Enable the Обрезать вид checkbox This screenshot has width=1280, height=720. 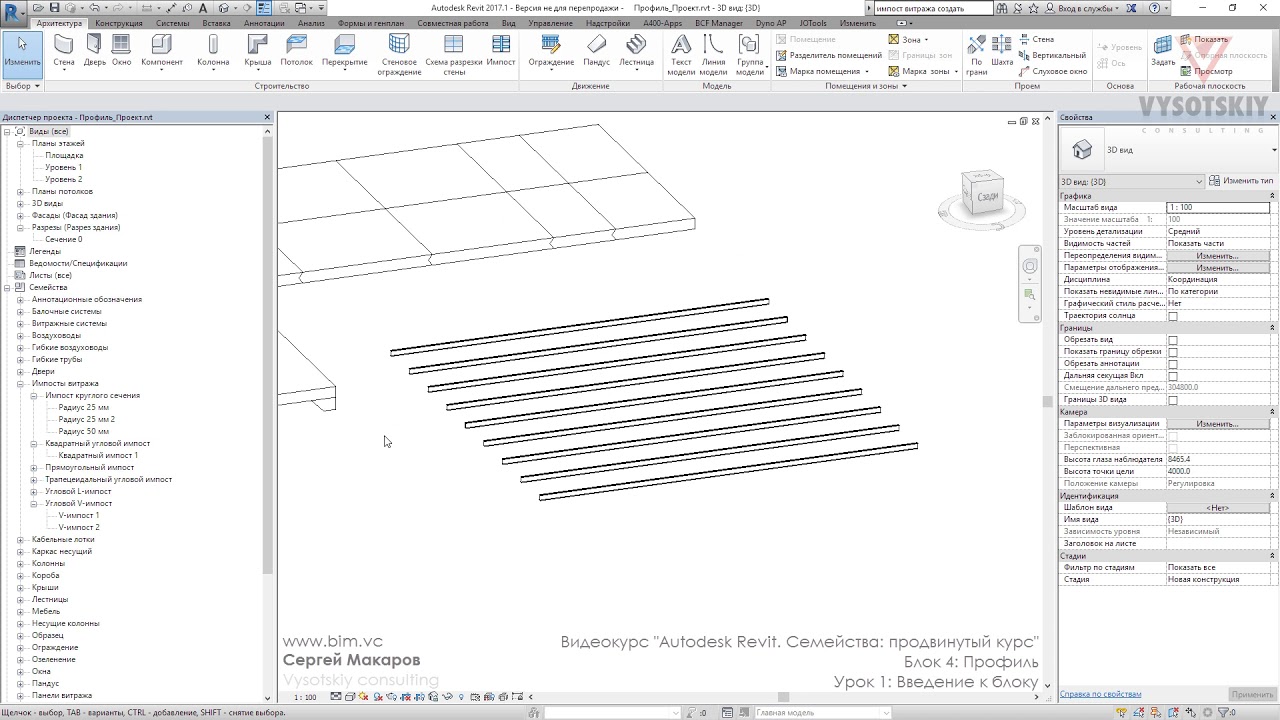click(1173, 340)
